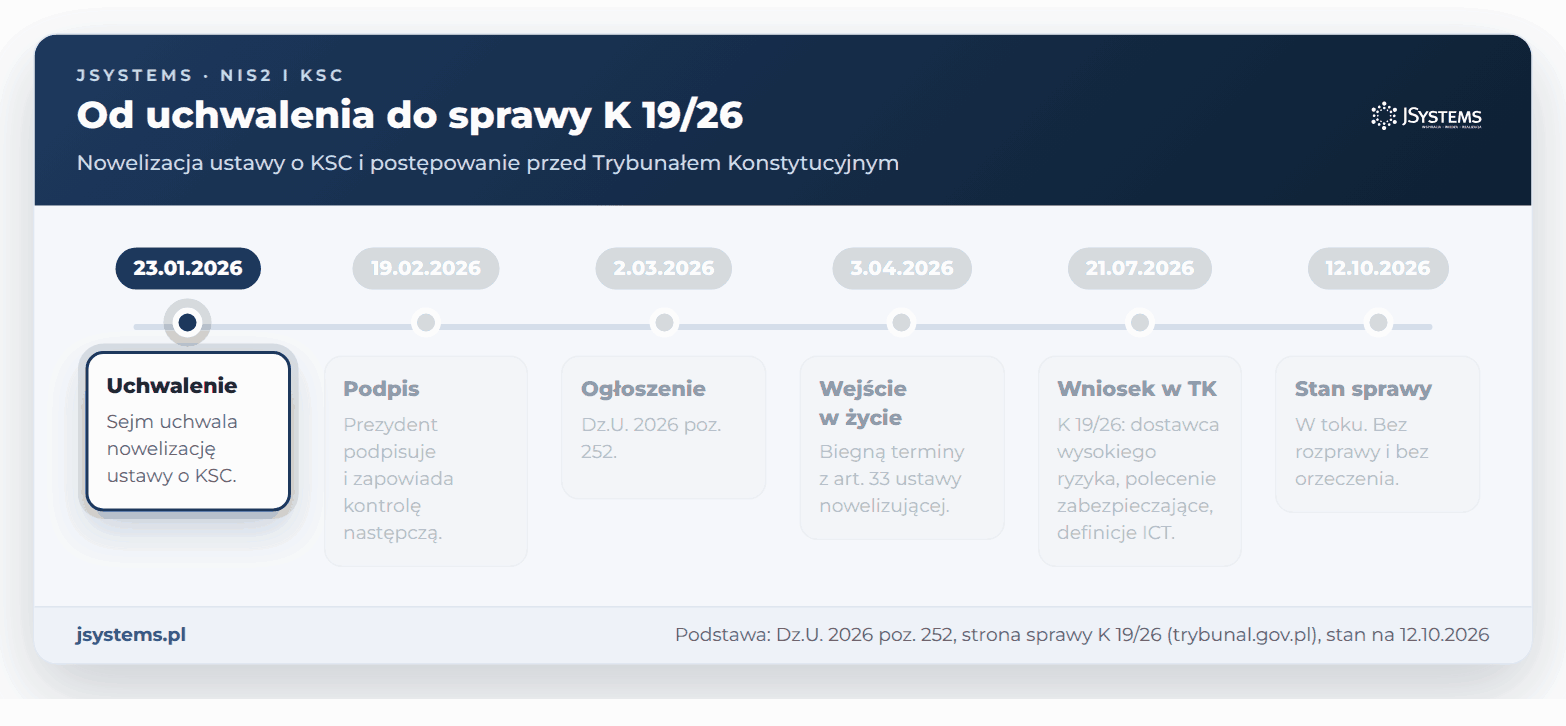Click the timeline dot above Ogłoszenie
This screenshot has width=1566, height=726.
tap(664, 322)
